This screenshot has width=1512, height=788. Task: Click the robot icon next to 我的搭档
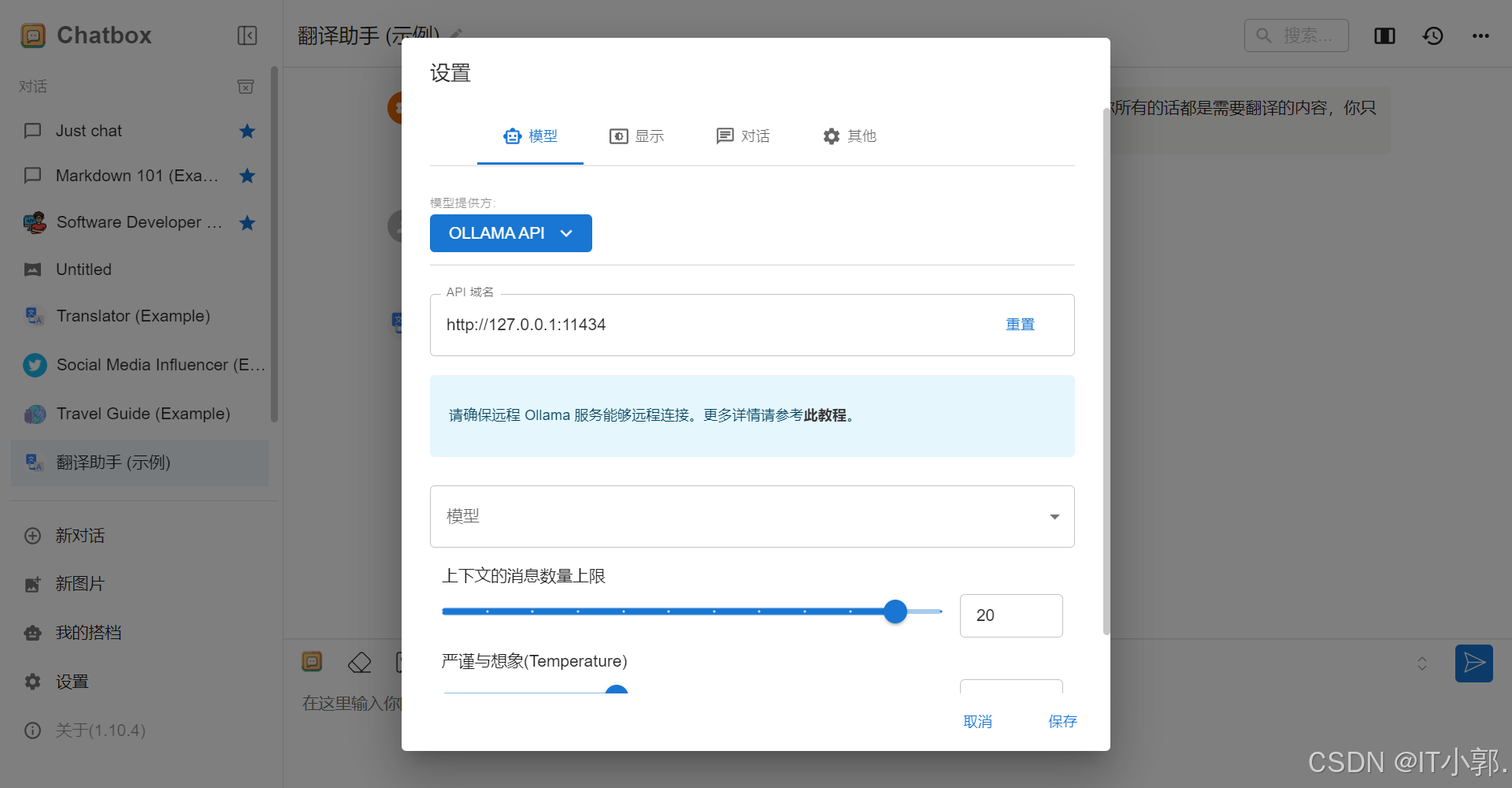[33, 633]
